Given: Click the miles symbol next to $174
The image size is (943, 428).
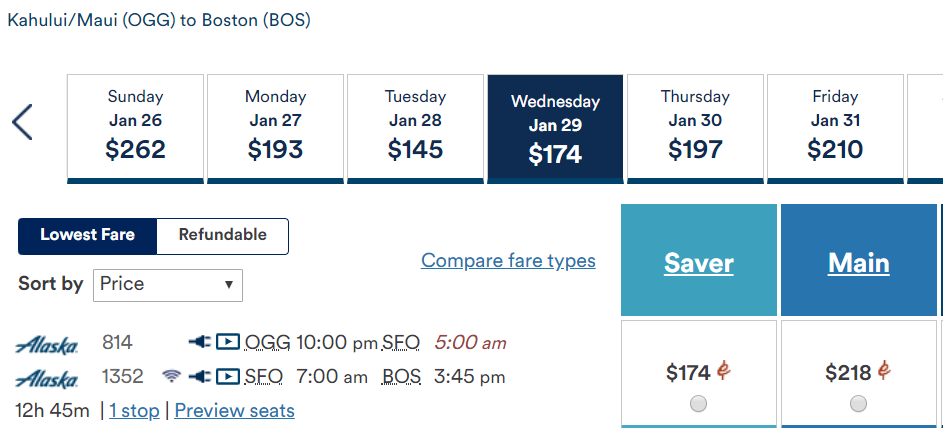Looking at the screenshot, I should (x=723, y=371).
